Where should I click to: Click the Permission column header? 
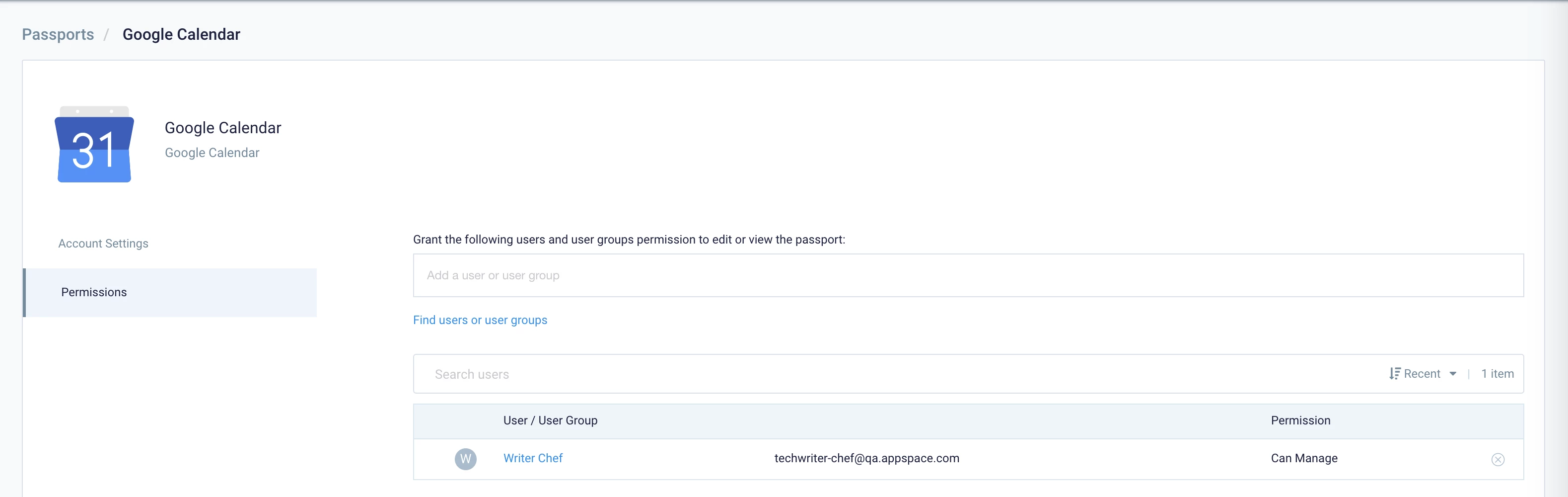coord(1300,420)
